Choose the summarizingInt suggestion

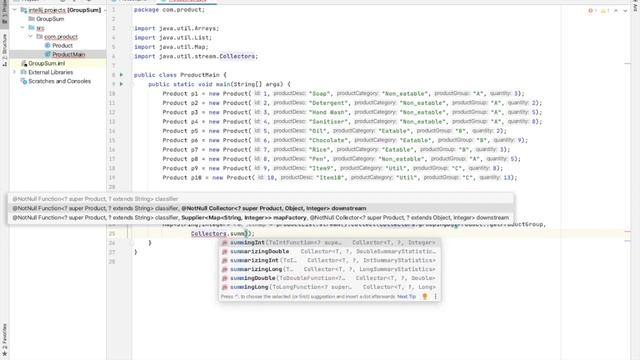point(329,260)
